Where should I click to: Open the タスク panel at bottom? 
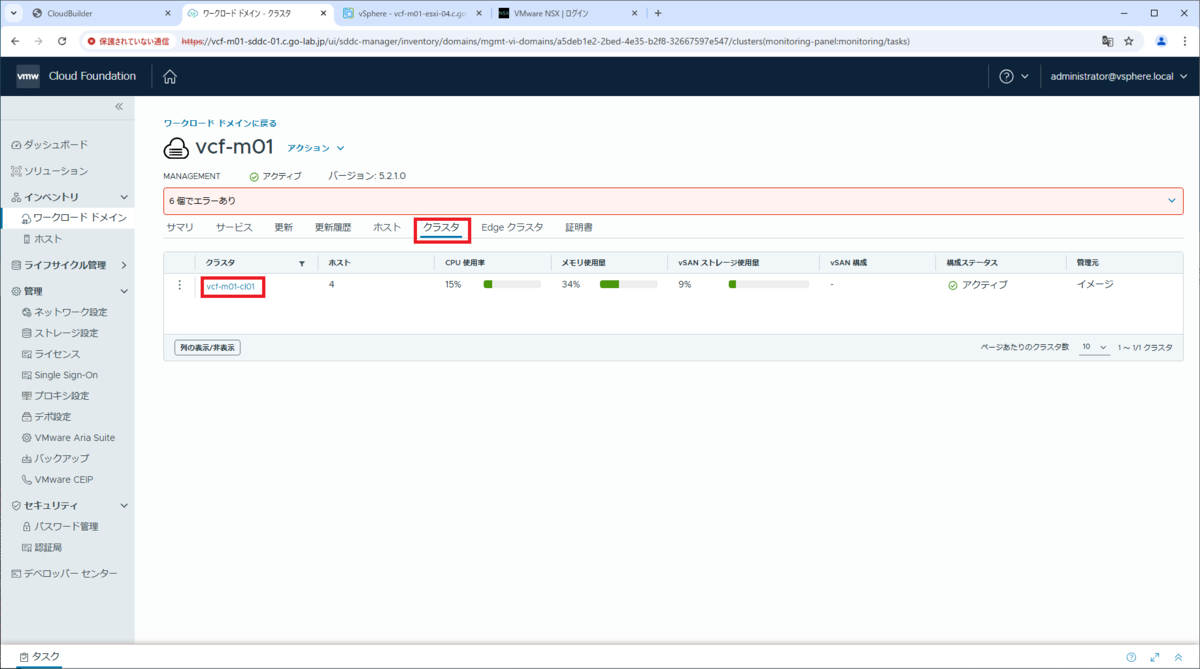click(x=40, y=657)
